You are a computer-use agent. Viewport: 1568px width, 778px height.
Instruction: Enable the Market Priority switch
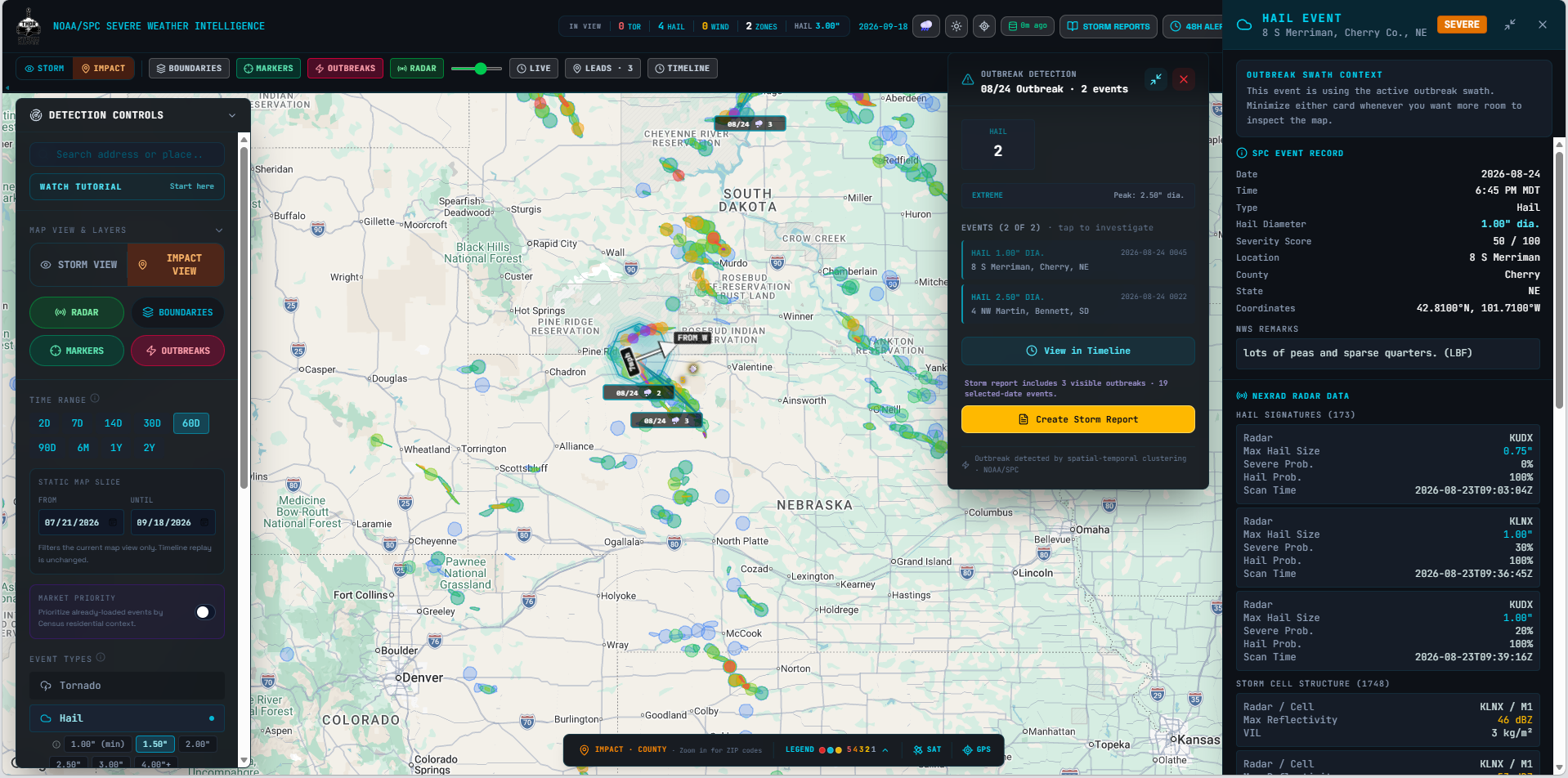204,612
